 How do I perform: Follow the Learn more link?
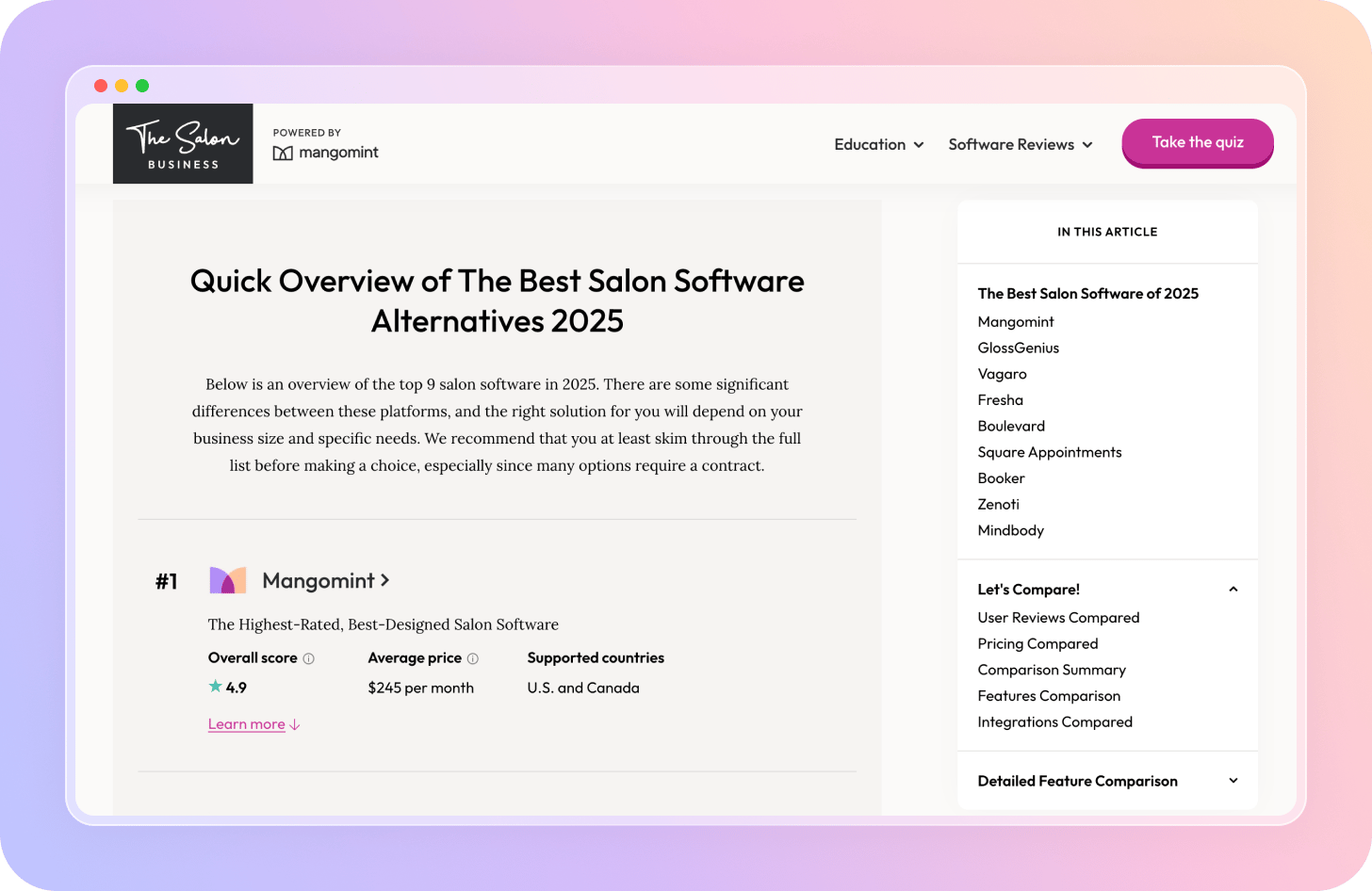(x=254, y=724)
